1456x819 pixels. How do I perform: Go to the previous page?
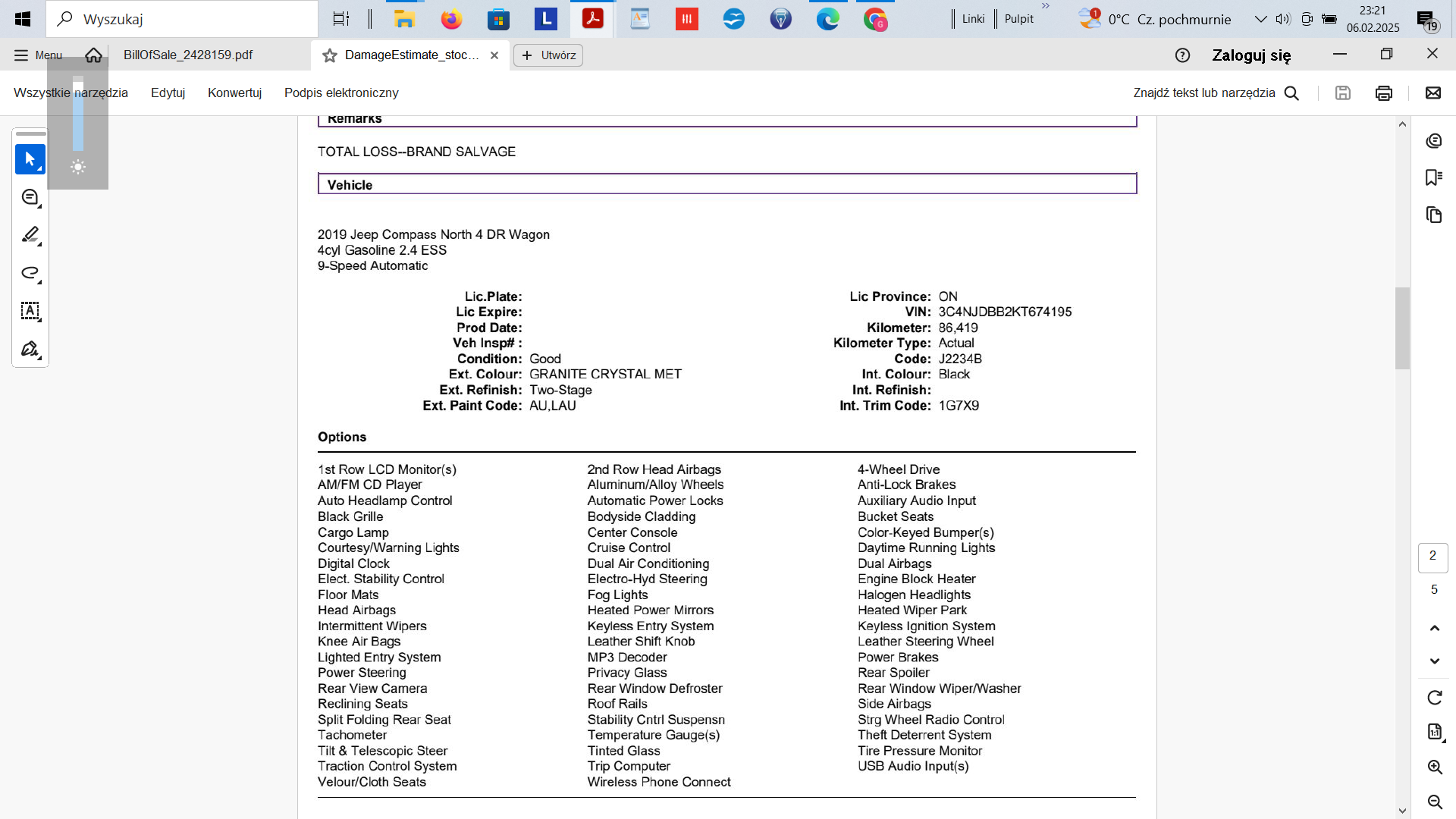click(x=1434, y=628)
